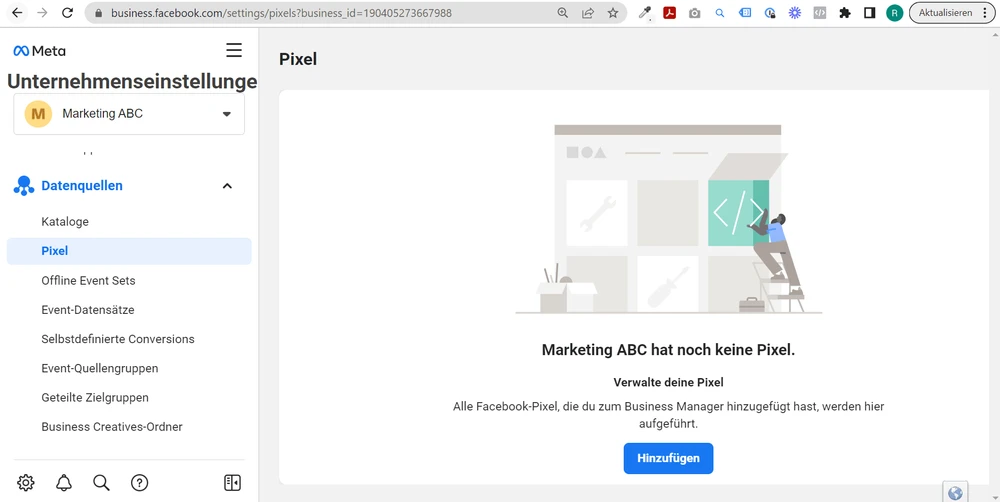This screenshot has height=502, width=1000.
Task: Open Geteilte Zielgruppen
Action: pyautogui.click(x=95, y=398)
